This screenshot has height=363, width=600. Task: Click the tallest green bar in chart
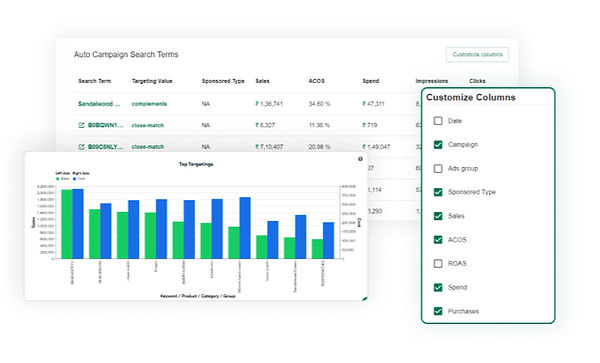[x=67, y=224]
